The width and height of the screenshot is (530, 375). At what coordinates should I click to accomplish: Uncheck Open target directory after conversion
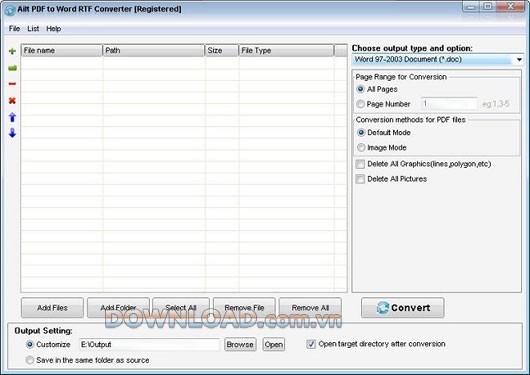pyautogui.click(x=311, y=344)
